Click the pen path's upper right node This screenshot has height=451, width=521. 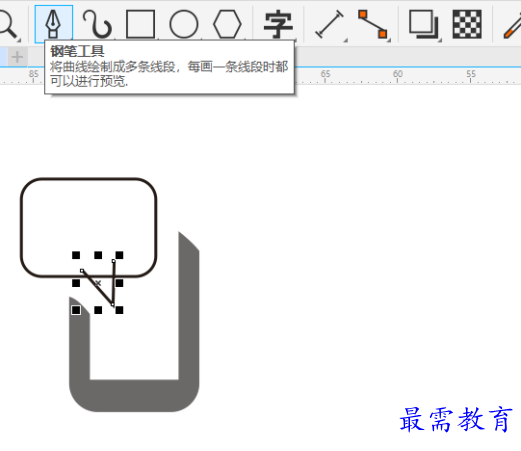pos(114,261)
